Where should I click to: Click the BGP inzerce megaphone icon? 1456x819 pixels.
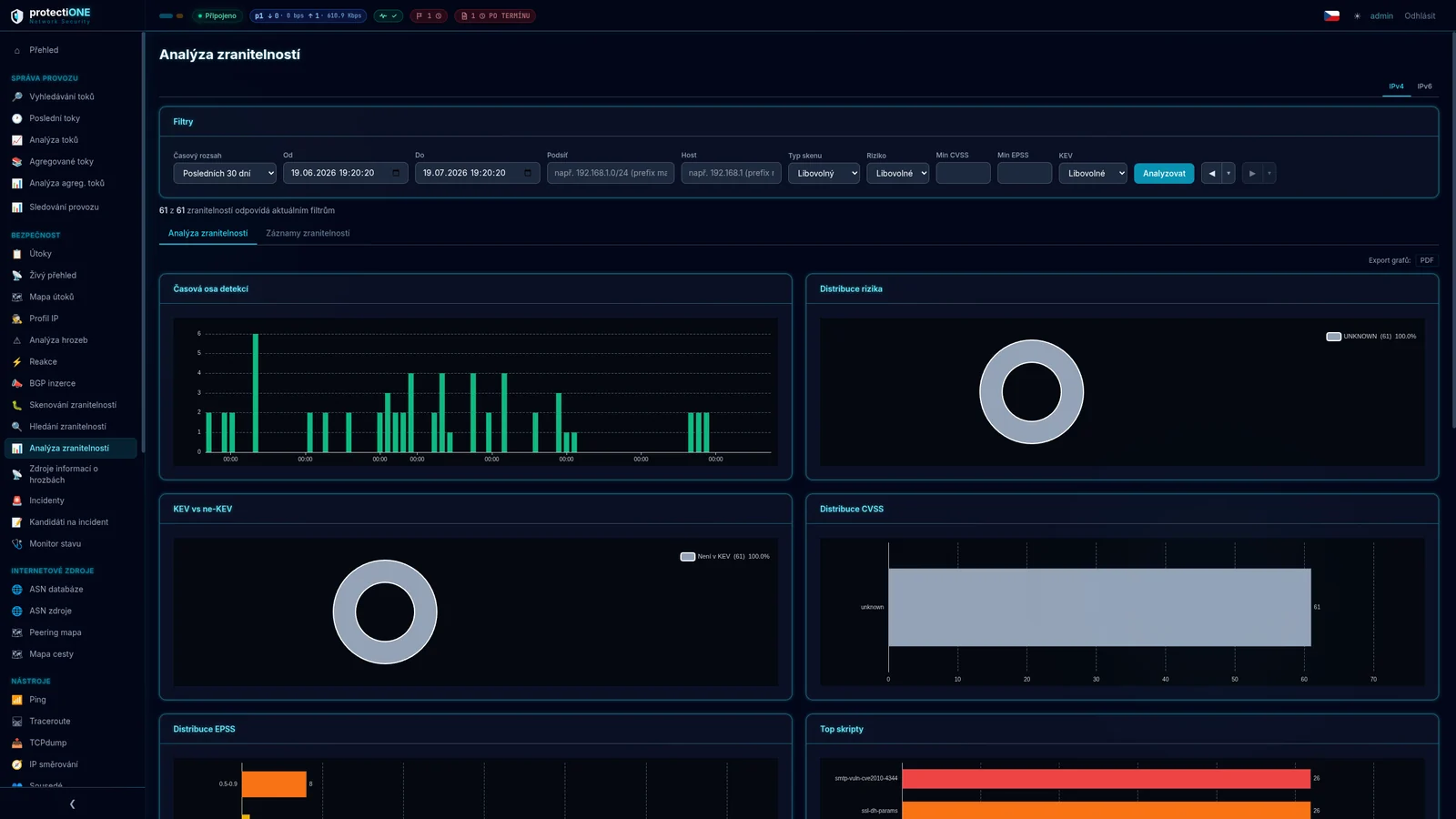coord(16,384)
